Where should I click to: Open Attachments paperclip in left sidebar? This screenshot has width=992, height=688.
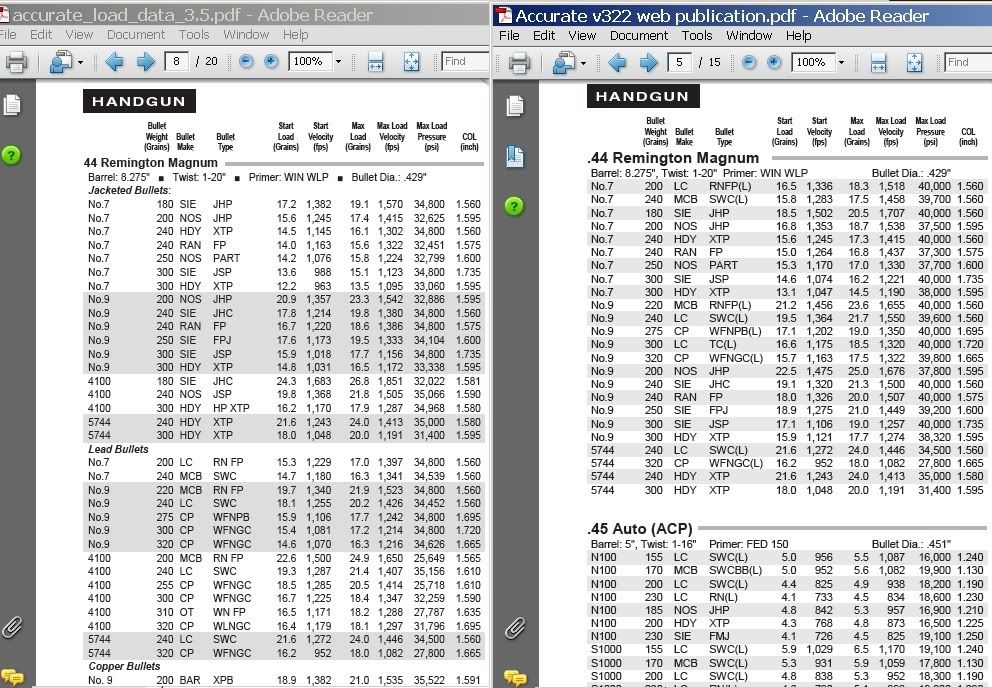(12, 627)
